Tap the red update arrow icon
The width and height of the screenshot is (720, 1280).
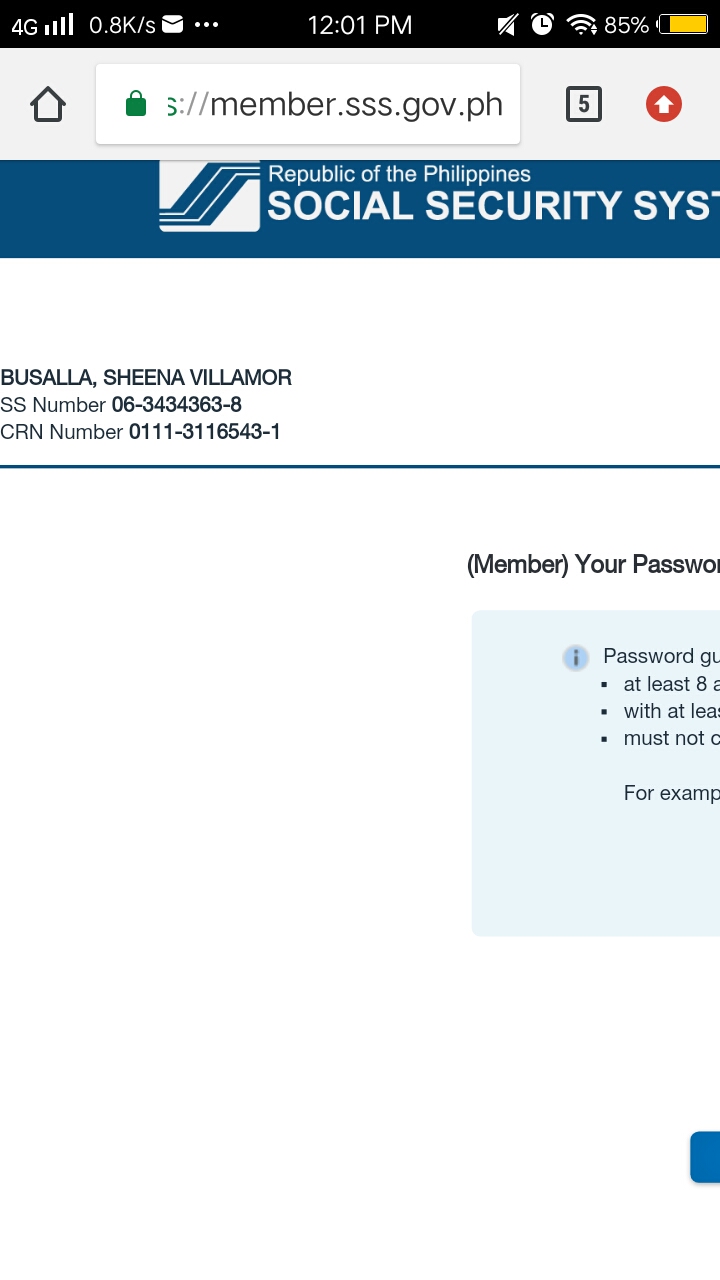[x=664, y=104]
